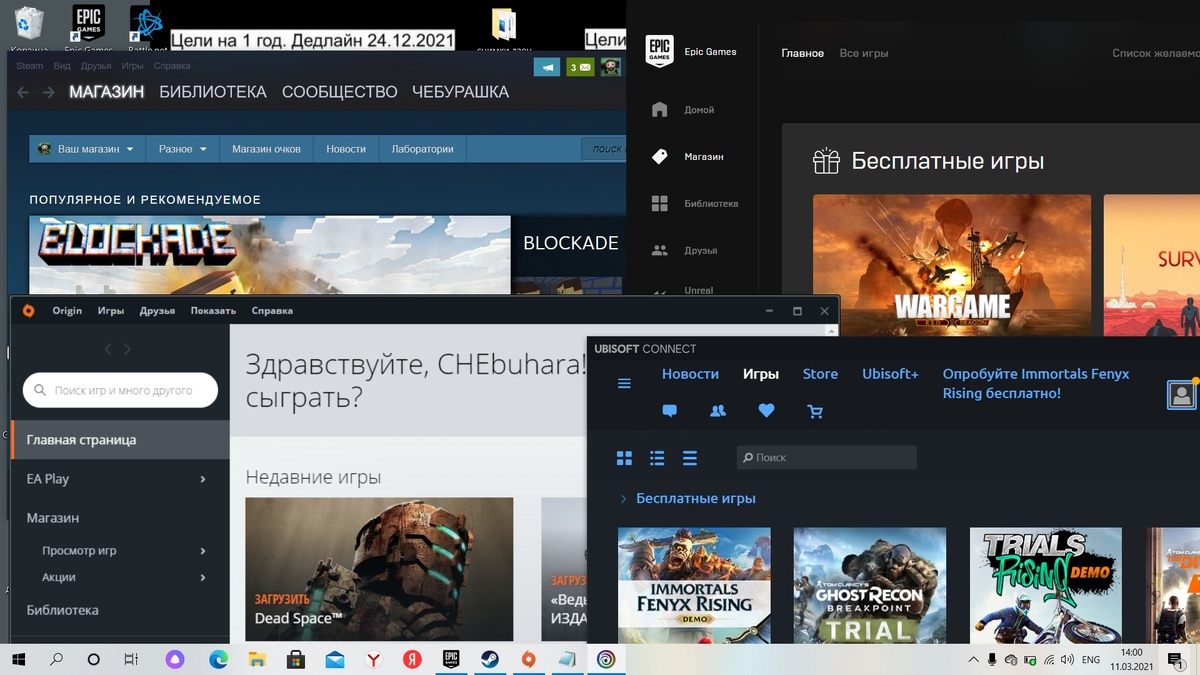Go back with Steam's back arrow
The image size is (1200, 675).
click(x=22, y=92)
